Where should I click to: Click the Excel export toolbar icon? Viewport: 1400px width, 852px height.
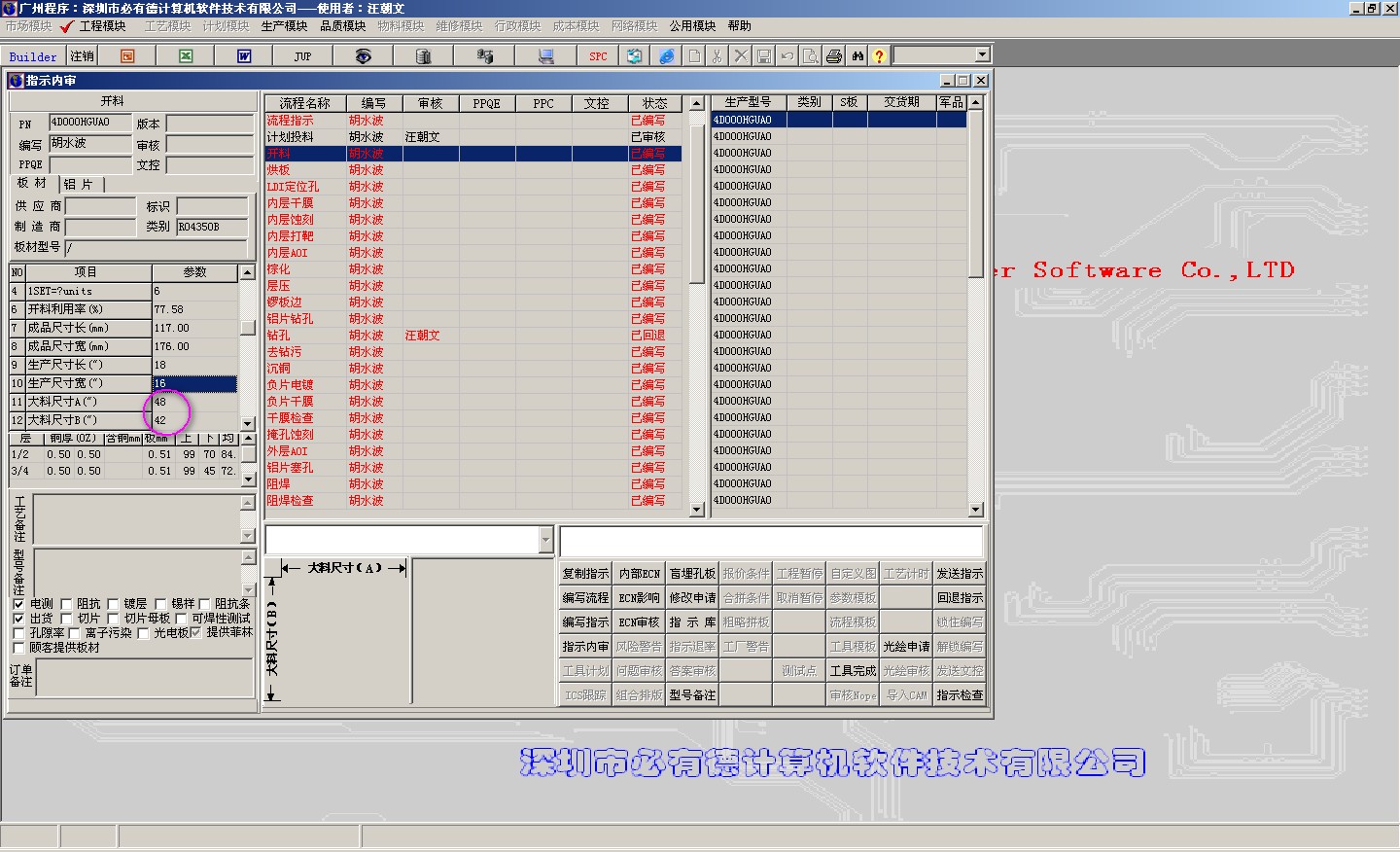(x=186, y=56)
